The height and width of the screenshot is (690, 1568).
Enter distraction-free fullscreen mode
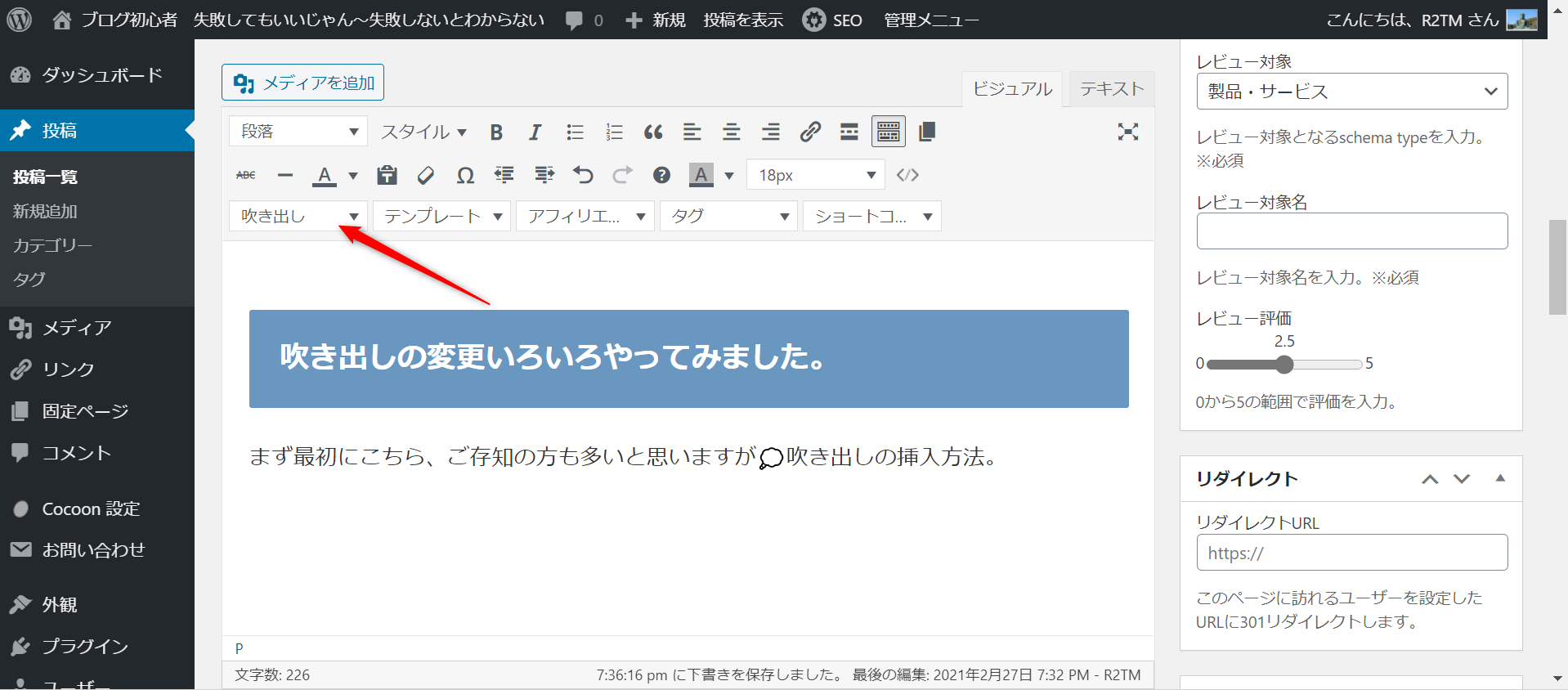[x=1127, y=132]
